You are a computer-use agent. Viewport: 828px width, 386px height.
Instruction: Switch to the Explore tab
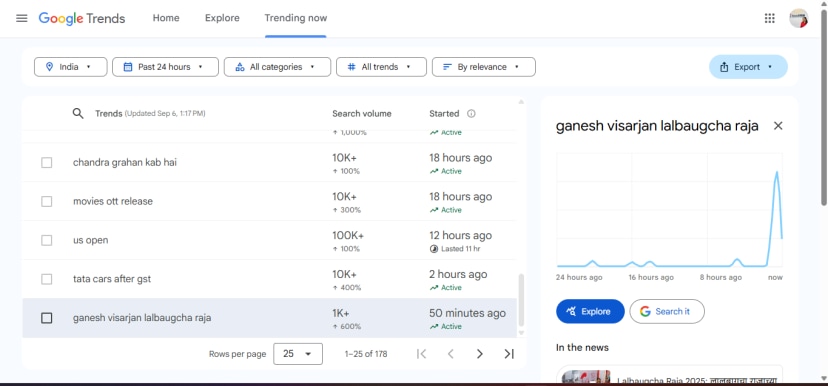pos(222,18)
